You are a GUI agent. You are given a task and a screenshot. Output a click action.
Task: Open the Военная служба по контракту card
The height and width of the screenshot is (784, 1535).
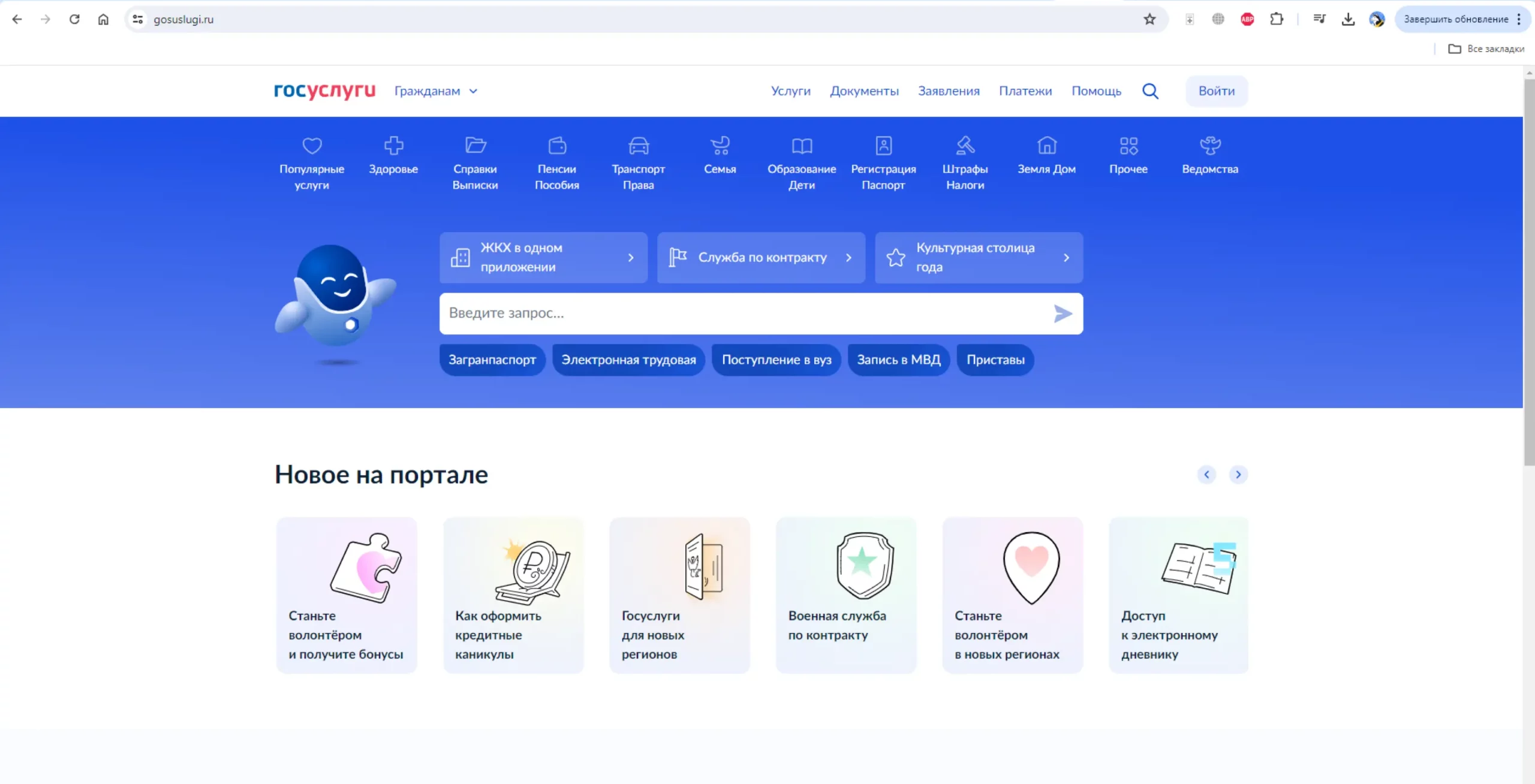(845, 595)
